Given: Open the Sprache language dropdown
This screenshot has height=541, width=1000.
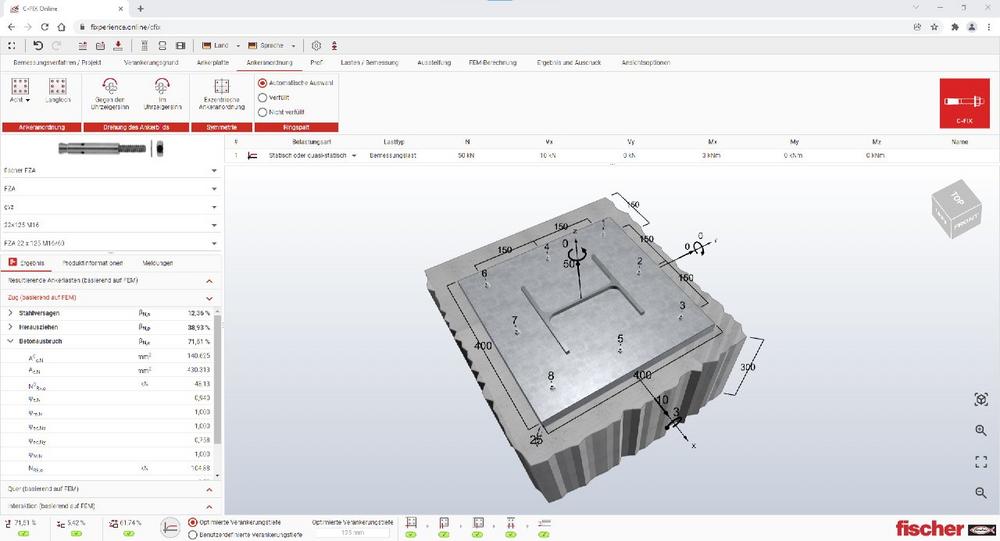Looking at the screenshot, I should (x=272, y=45).
